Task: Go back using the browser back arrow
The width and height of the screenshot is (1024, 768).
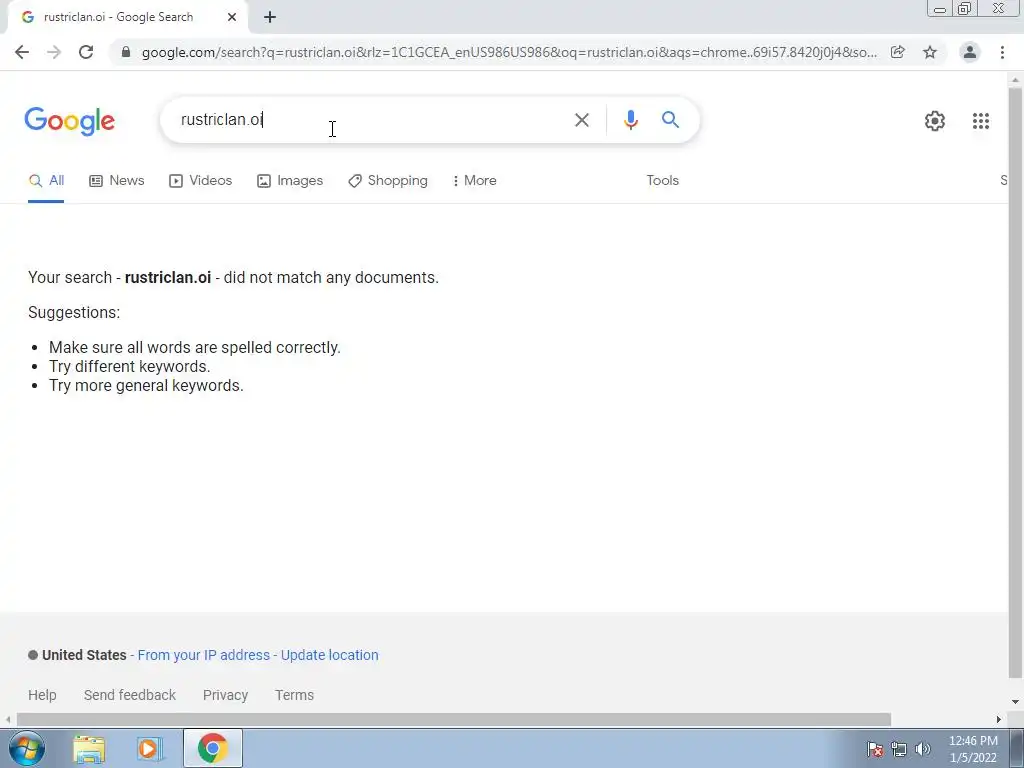Action: [x=22, y=52]
